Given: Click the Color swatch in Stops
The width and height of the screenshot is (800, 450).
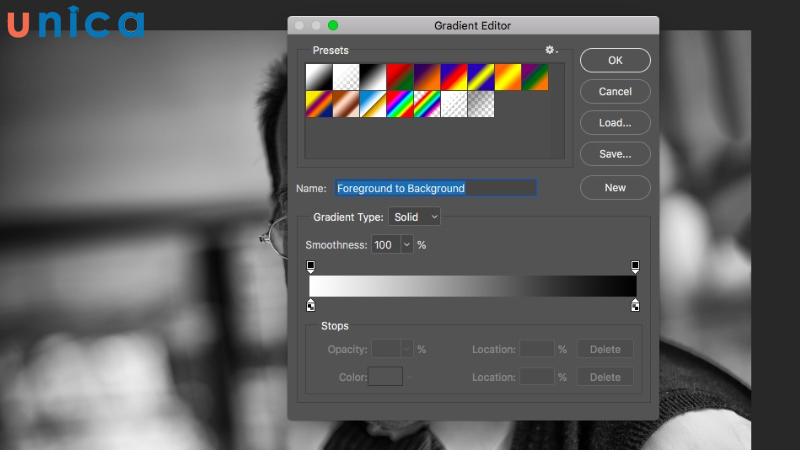Looking at the screenshot, I should point(385,377).
